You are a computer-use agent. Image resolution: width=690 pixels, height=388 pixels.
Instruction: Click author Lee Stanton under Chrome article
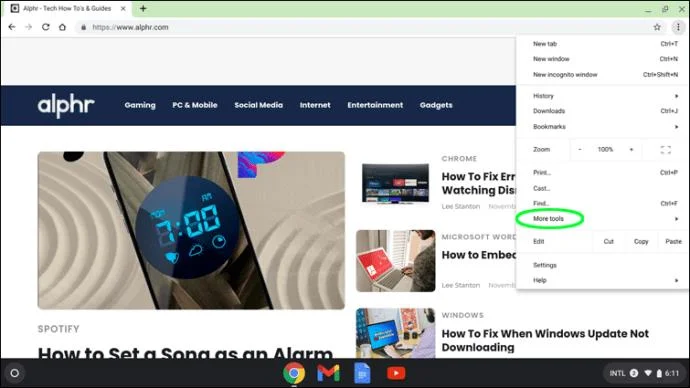(461, 206)
